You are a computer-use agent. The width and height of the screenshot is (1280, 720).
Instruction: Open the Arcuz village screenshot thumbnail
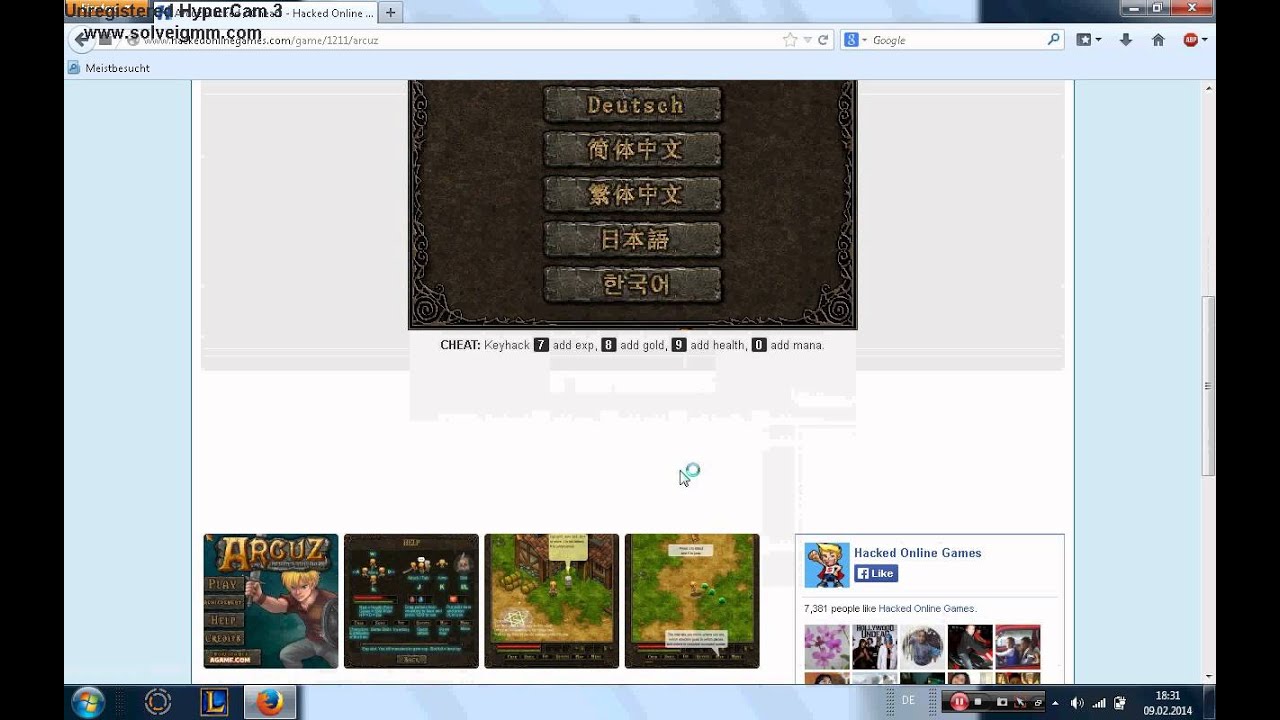552,601
